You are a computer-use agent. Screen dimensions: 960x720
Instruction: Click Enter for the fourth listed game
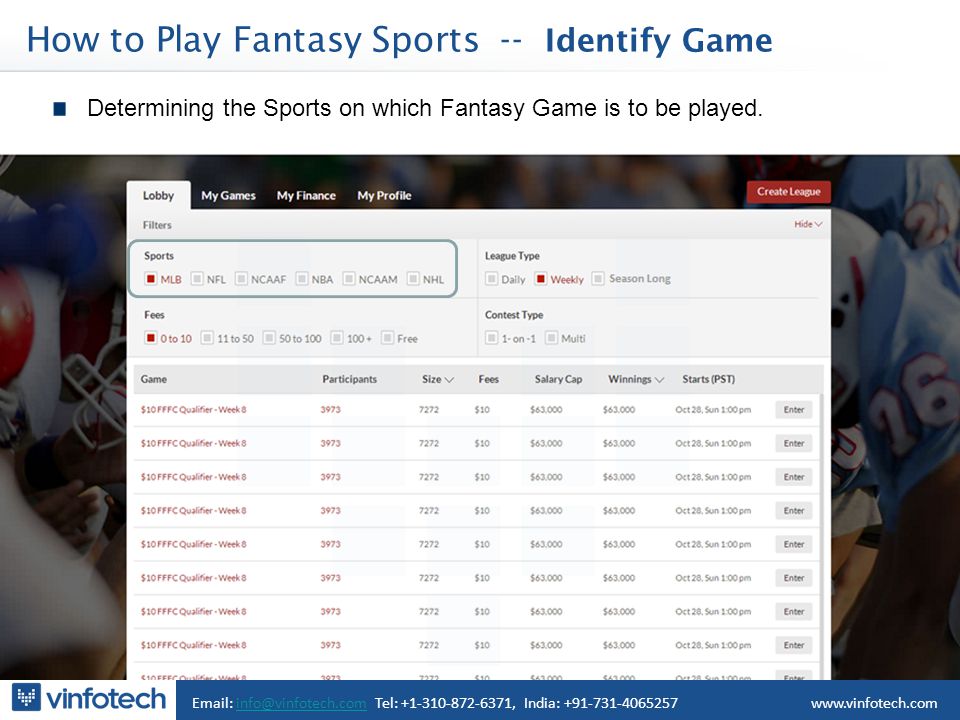pos(794,511)
